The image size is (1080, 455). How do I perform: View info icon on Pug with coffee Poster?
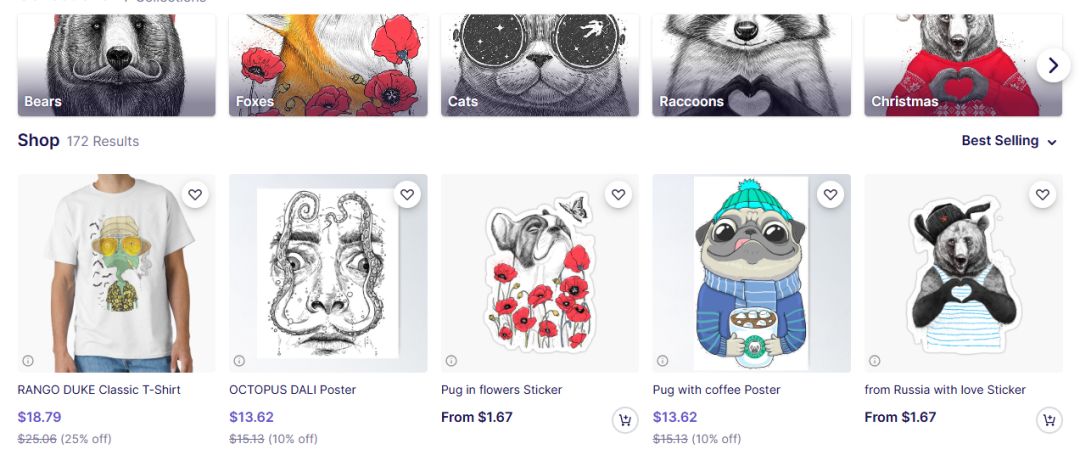point(663,361)
